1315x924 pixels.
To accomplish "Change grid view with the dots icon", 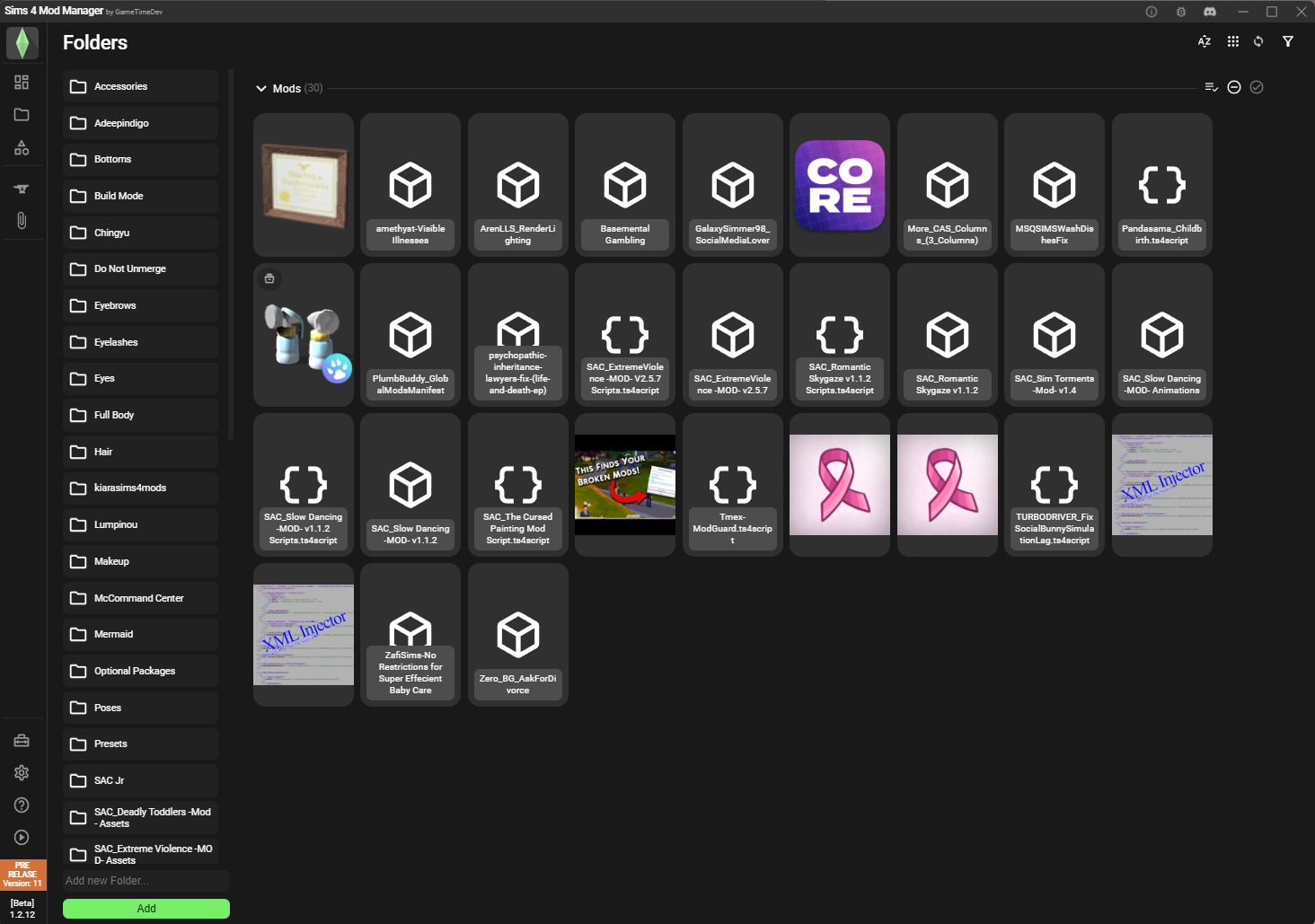I will [1233, 41].
